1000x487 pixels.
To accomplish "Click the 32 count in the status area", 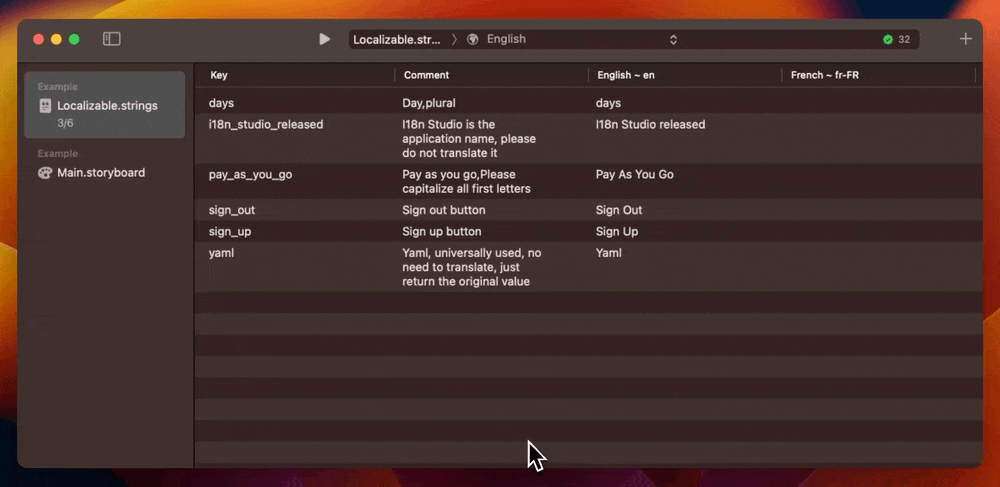I will tap(904, 40).
